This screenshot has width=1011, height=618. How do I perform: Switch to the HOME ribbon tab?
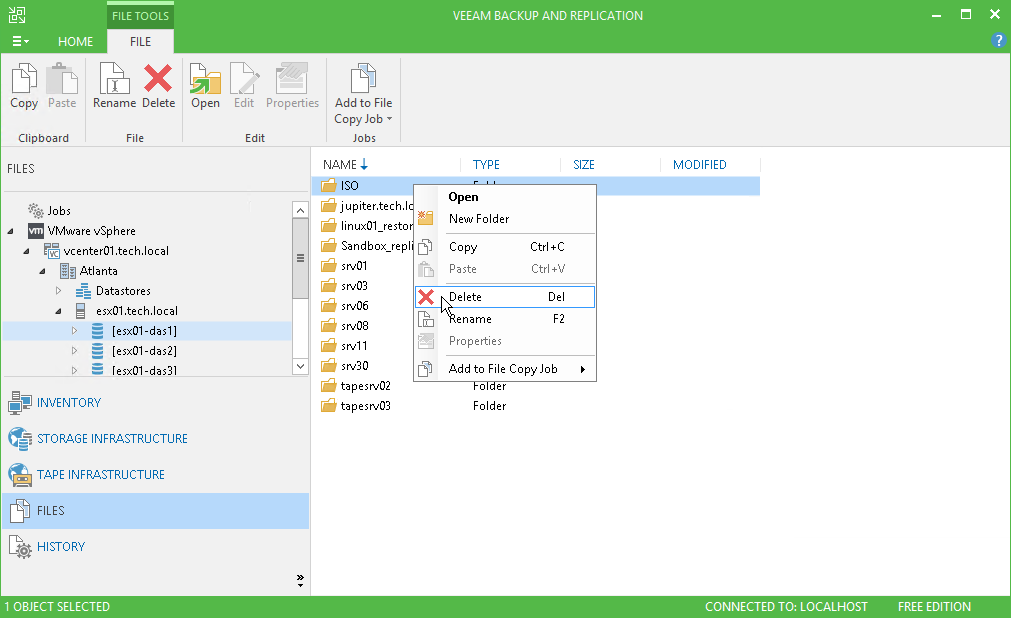[75, 41]
